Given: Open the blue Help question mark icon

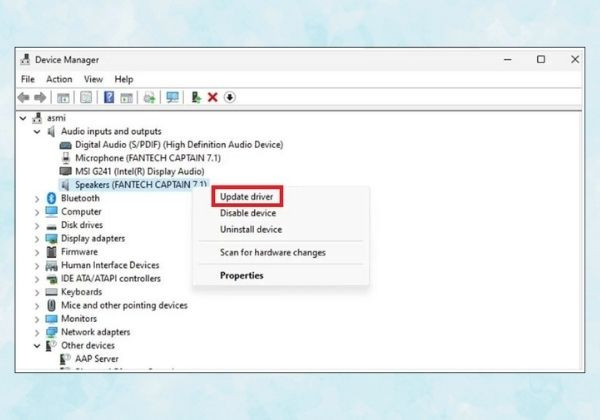Looking at the screenshot, I should click(109, 97).
